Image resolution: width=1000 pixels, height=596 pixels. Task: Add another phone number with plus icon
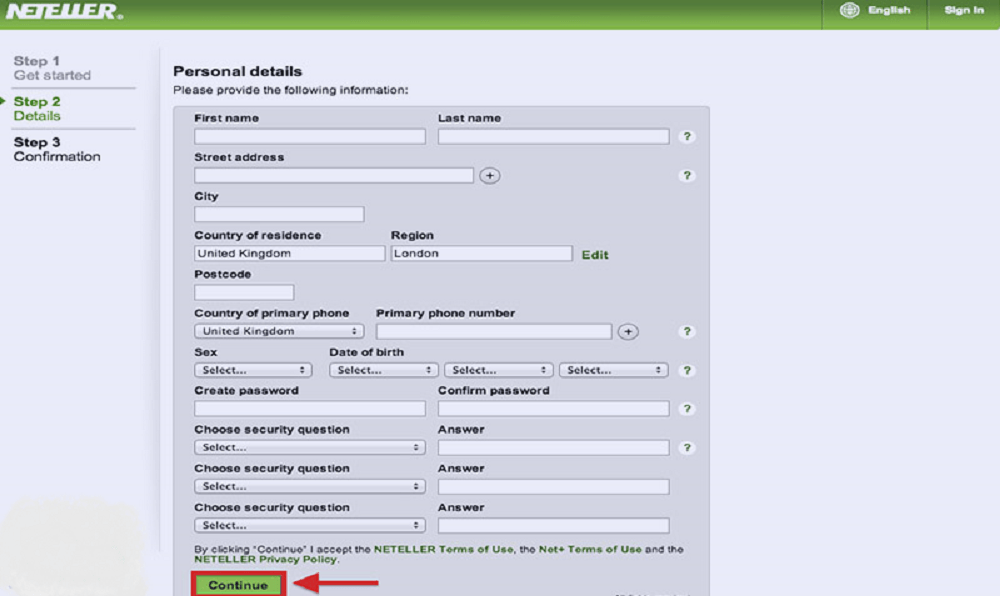tap(628, 332)
